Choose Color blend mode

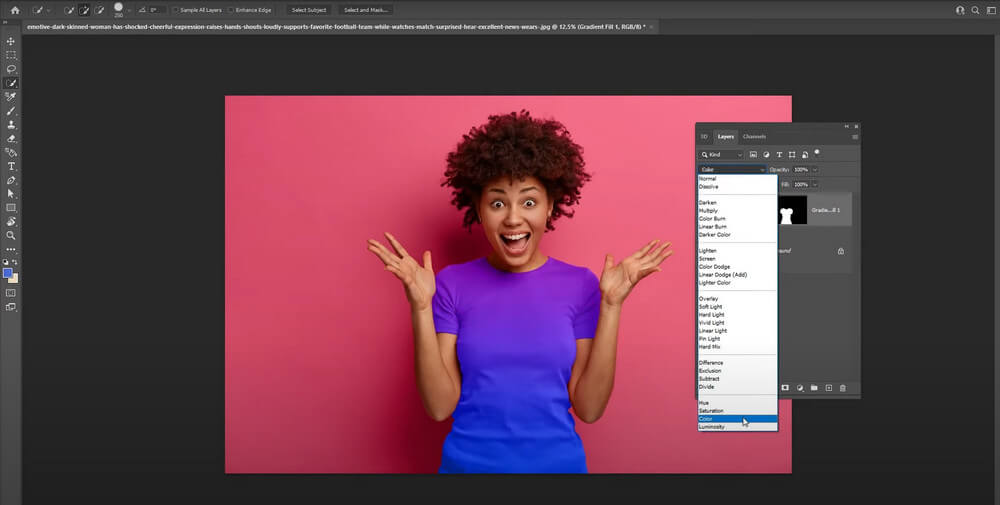(738, 419)
